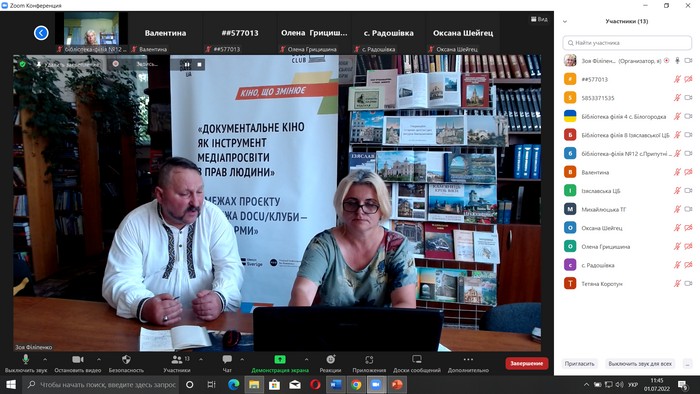The height and width of the screenshot is (394, 700).
Task: Open the Reactions emoji icon
Action: click(x=330, y=360)
